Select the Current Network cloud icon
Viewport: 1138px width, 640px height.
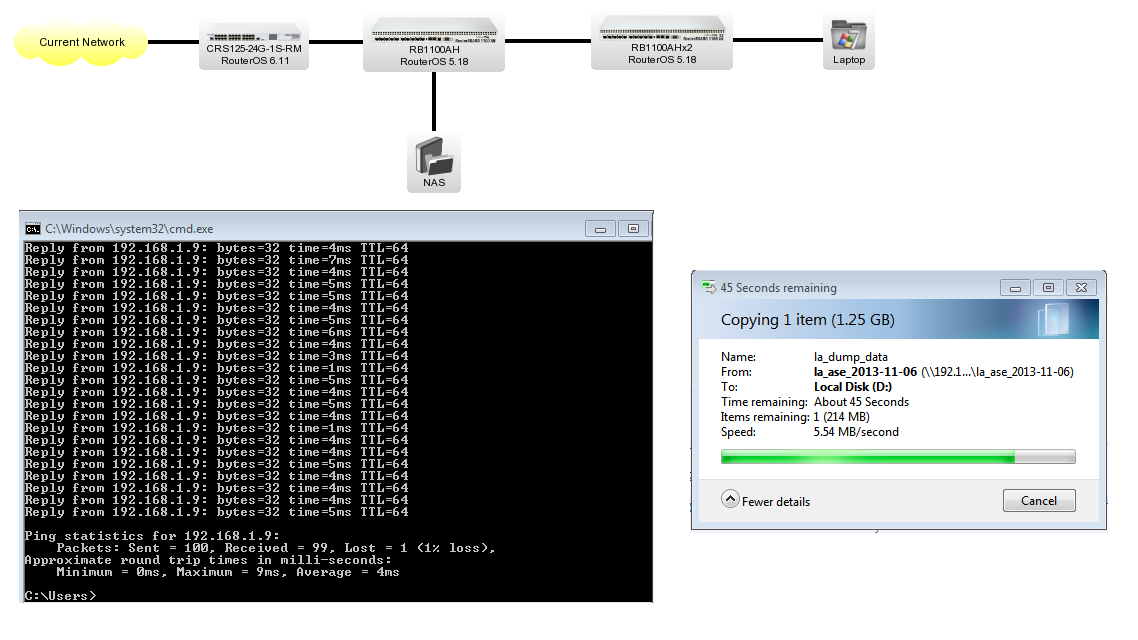[80, 42]
